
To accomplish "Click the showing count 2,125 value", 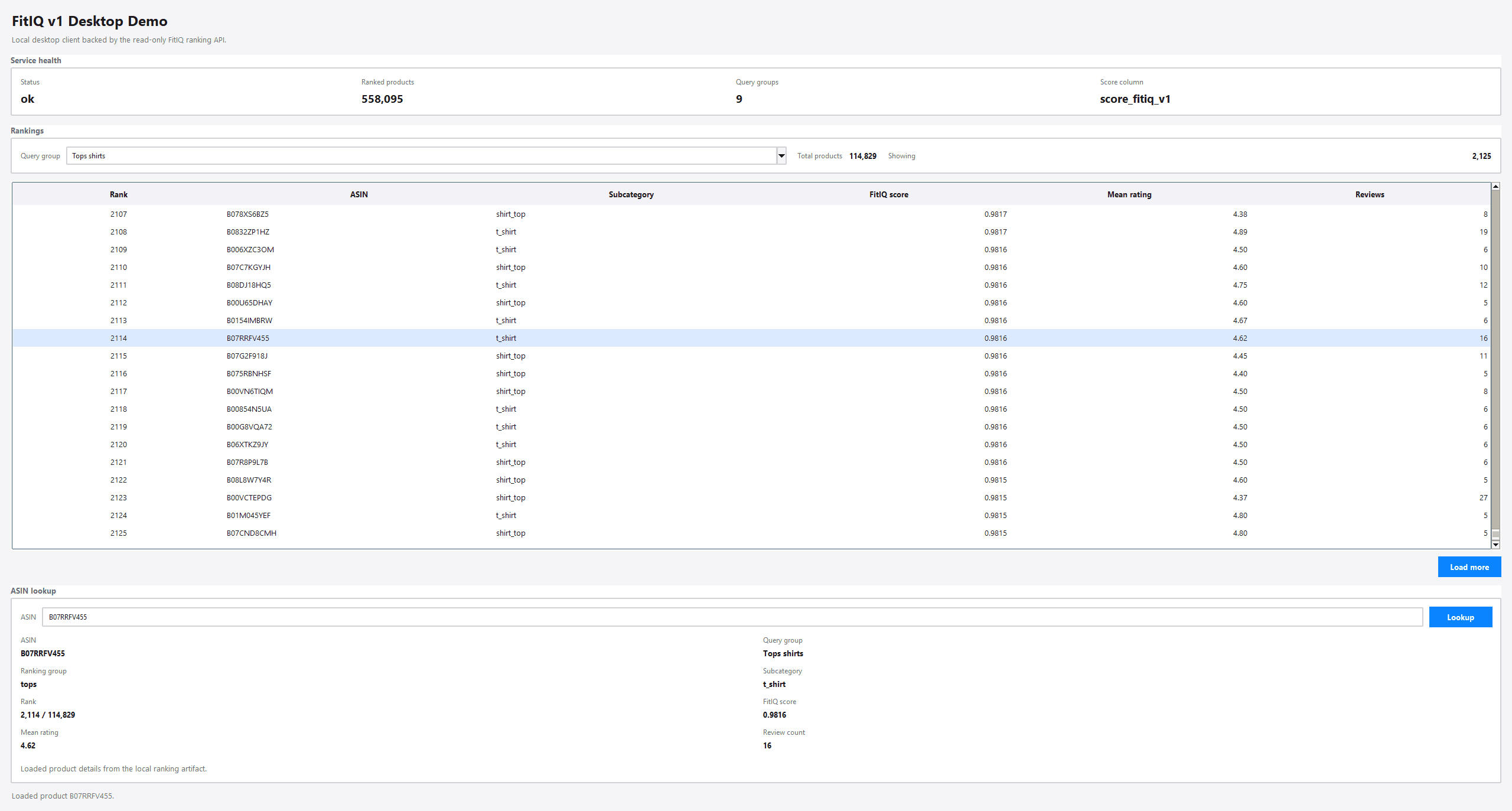I will pyautogui.click(x=1481, y=156).
